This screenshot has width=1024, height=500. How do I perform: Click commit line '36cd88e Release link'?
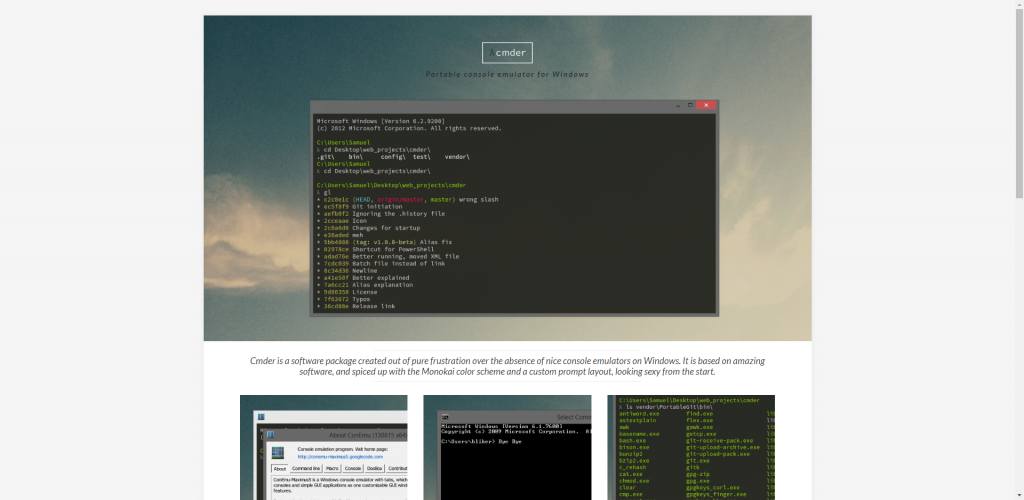(x=356, y=306)
